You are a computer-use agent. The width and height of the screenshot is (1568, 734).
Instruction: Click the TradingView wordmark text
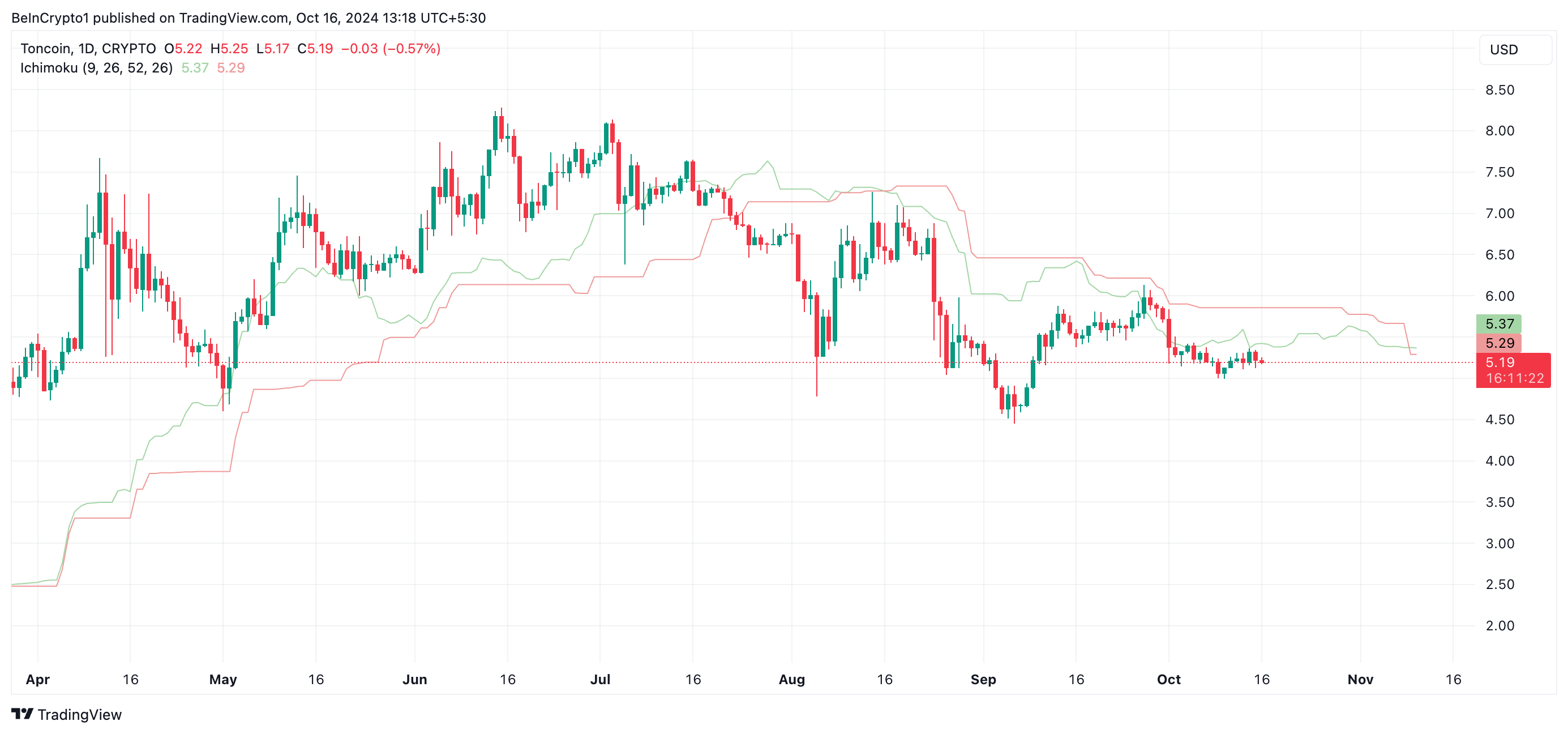[79, 715]
